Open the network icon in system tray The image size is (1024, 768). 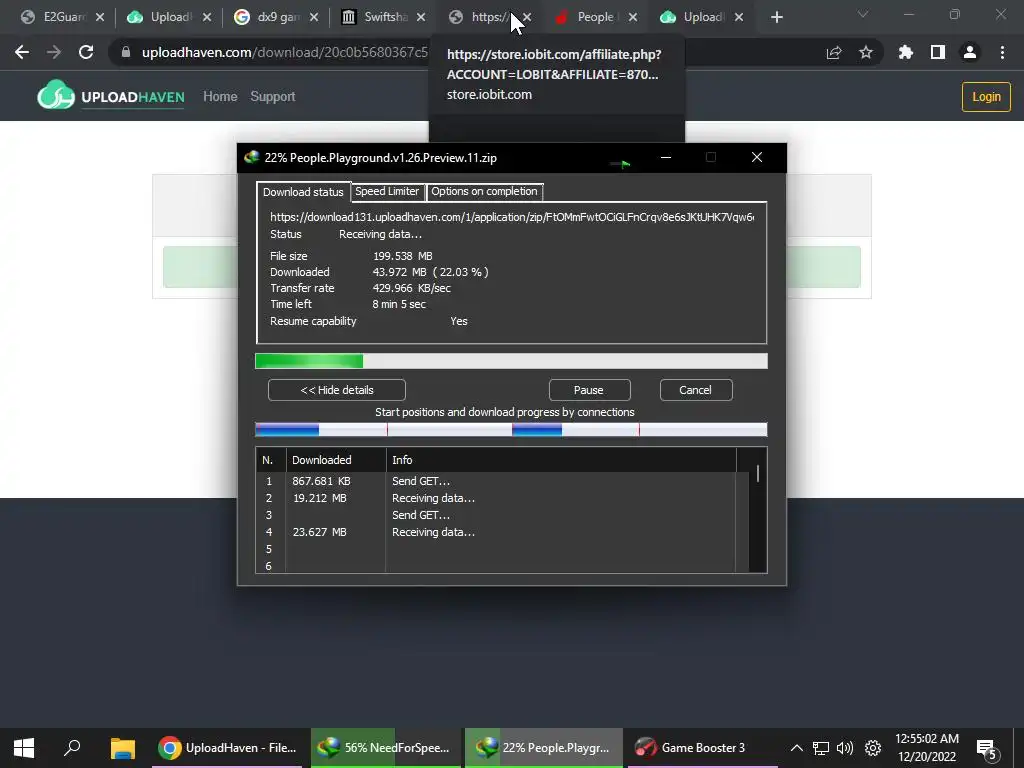click(821, 748)
